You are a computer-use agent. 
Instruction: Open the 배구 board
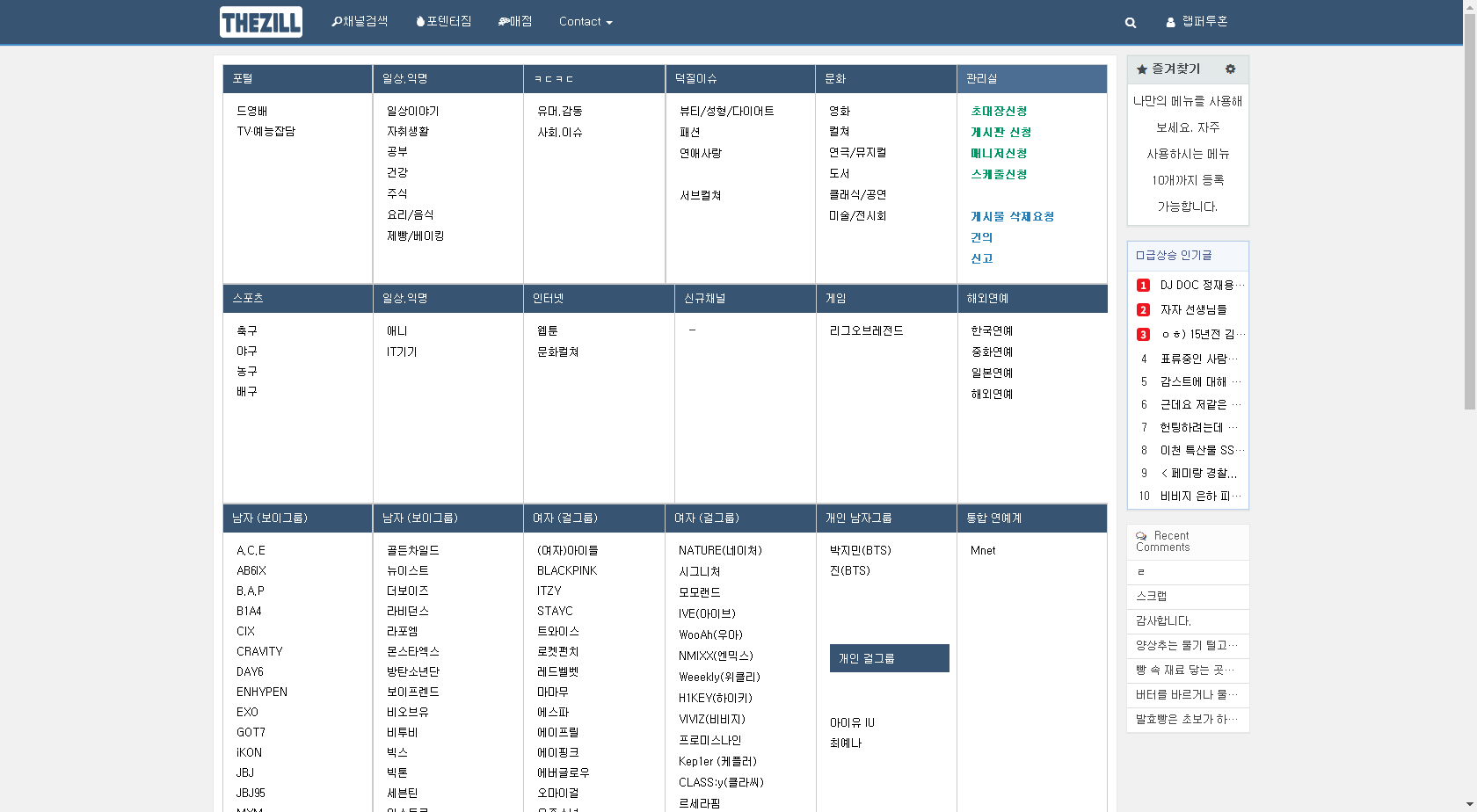click(247, 391)
